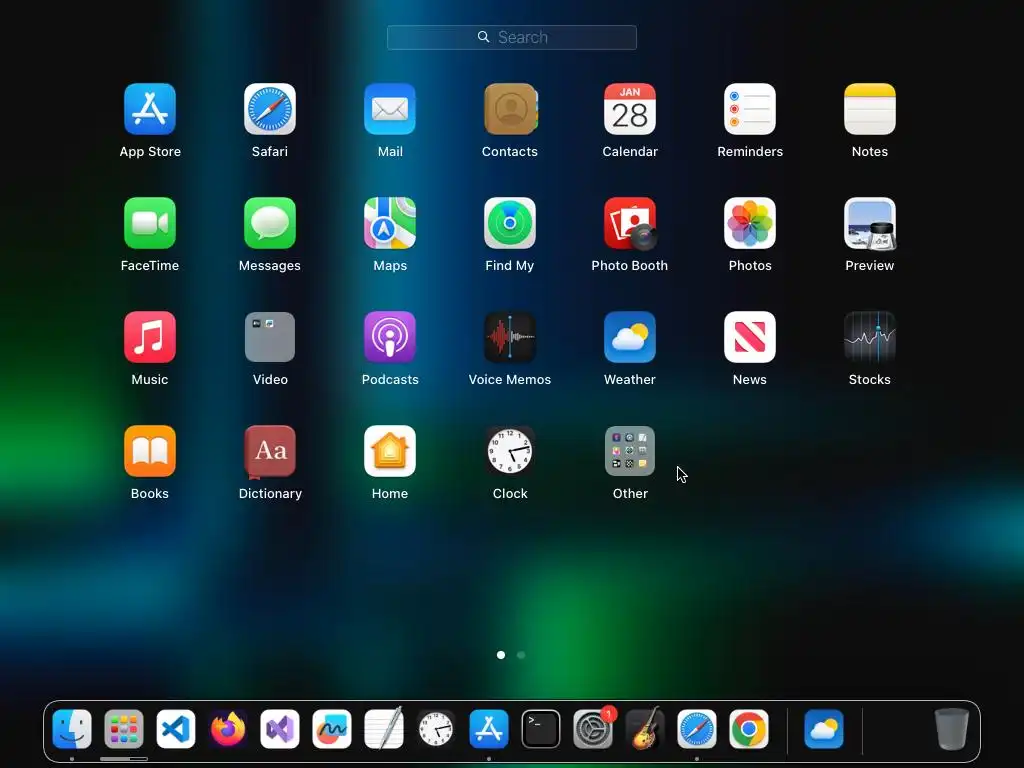Launch Freeform from the Dock
Image resolution: width=1024 pixels, height=768 pixels.
[x=332, y=729]
